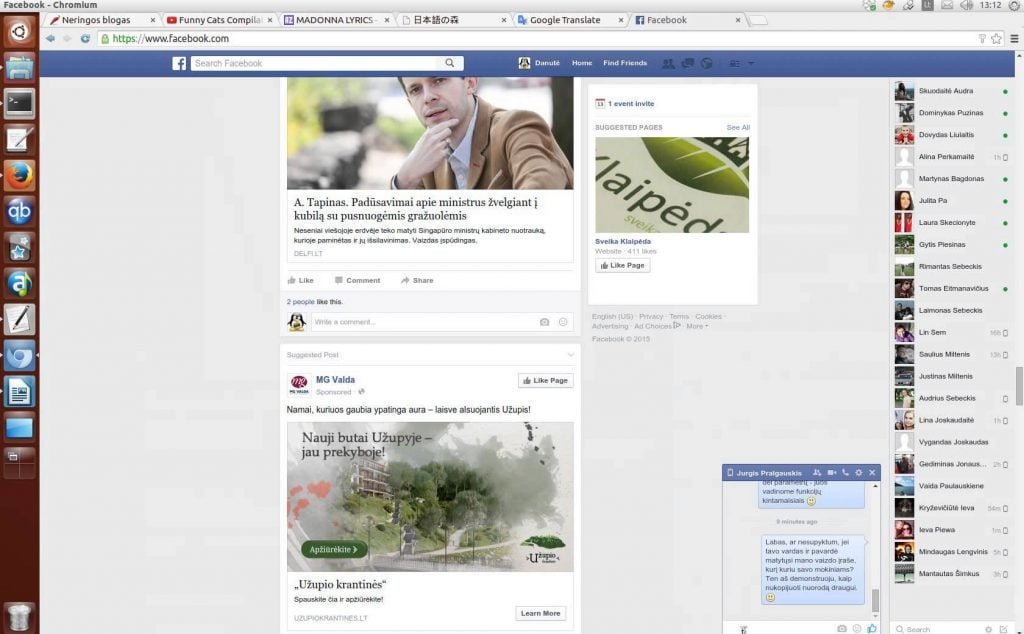The height and width of the screenshot is (634, 1024).
Task: Open chat options gear in Jurgis chat
Action: [859, 473]
